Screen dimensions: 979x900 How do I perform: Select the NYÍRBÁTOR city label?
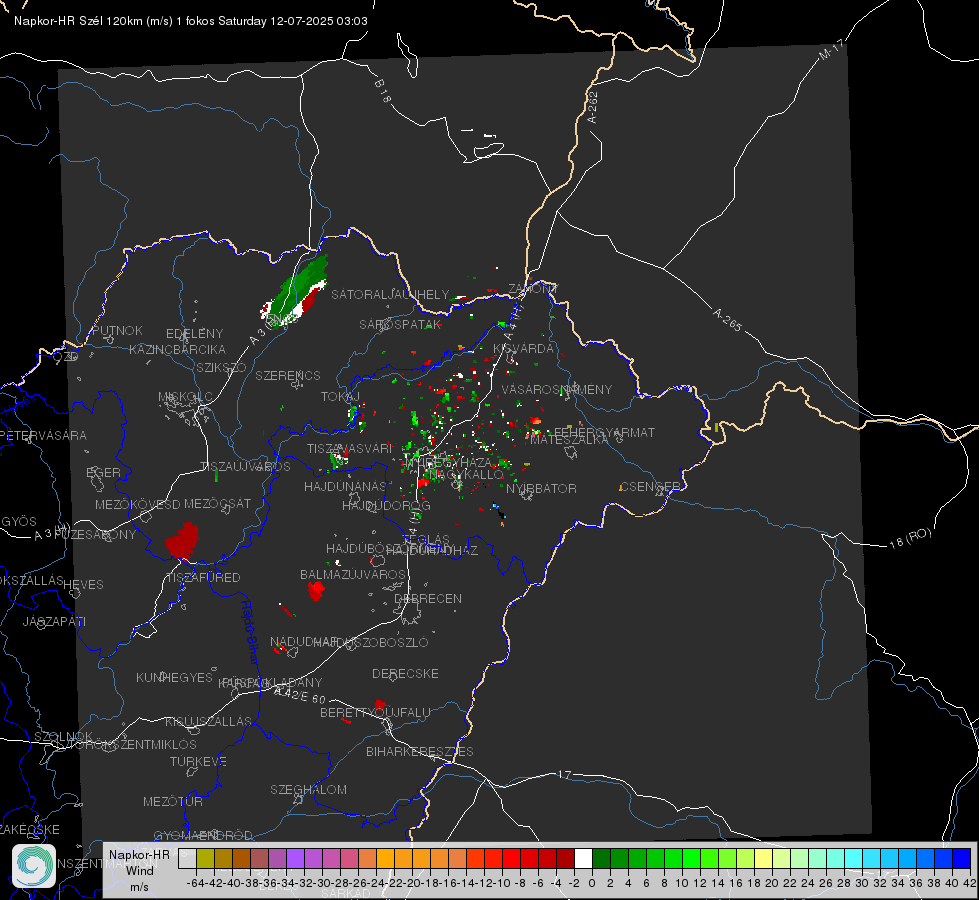[x=541, y=488]
